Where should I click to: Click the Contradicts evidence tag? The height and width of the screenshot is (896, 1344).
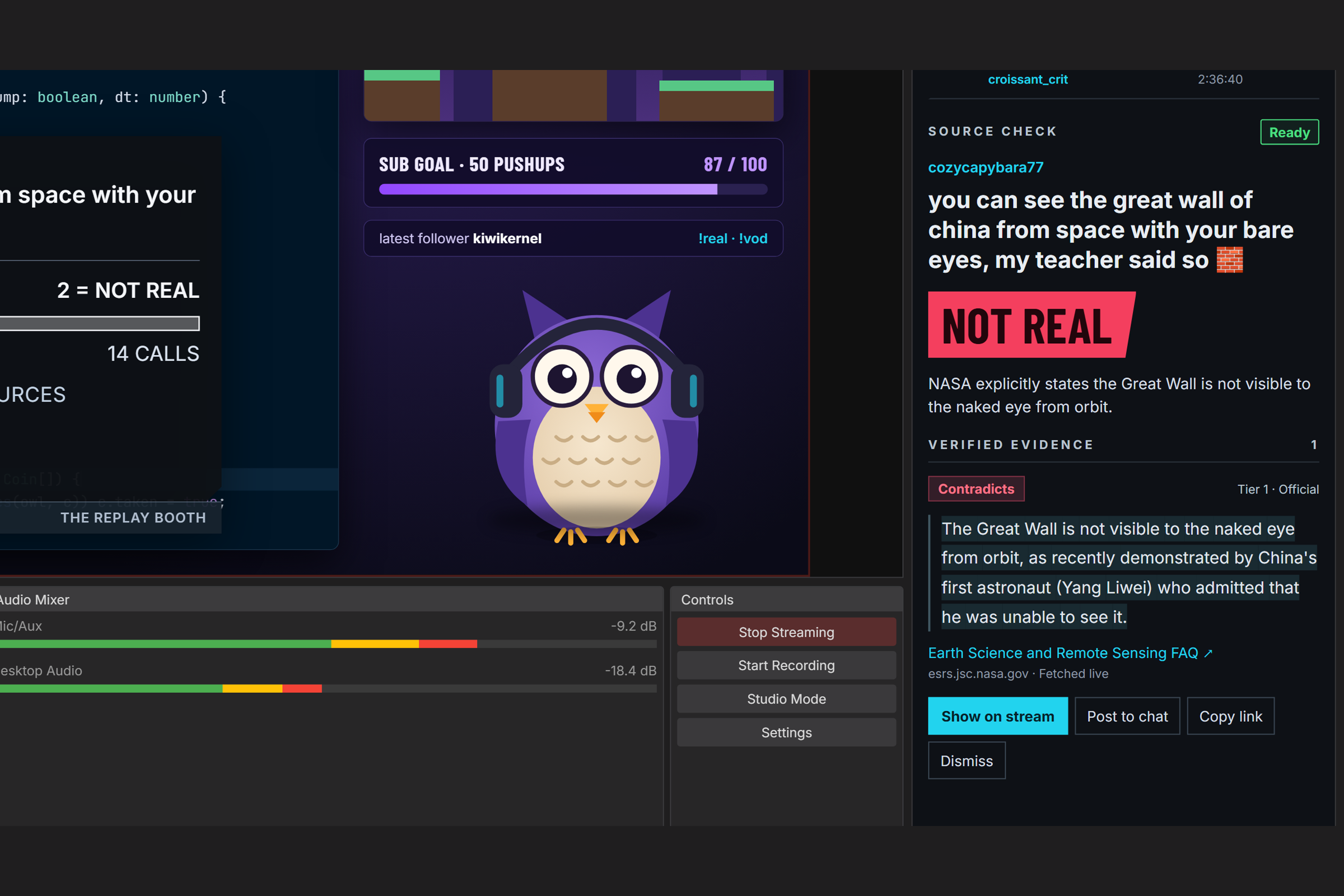(x=976, y=488)
